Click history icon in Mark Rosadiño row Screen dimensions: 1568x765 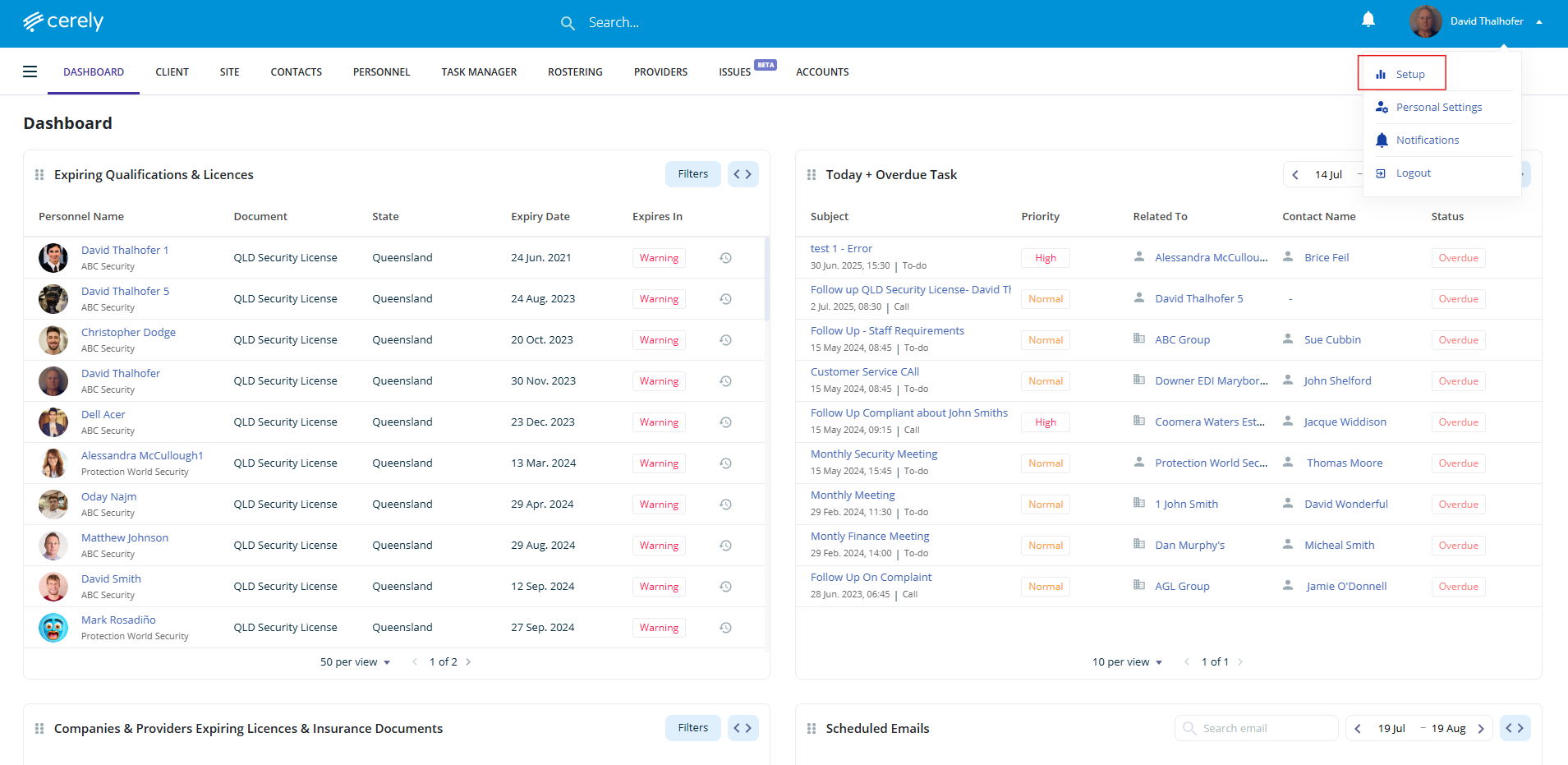pos(725,628)
